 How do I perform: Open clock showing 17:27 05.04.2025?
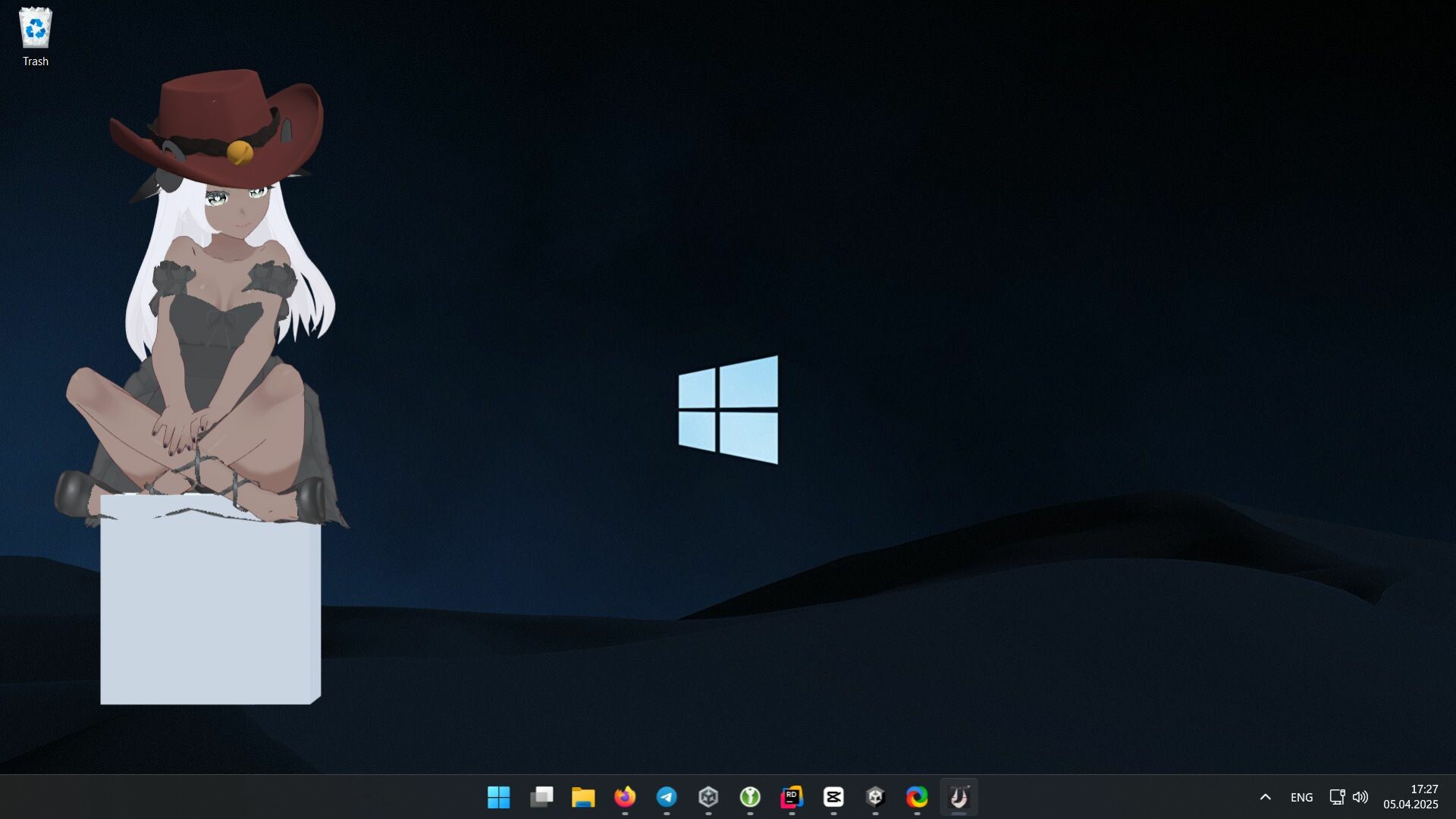[1410, 797]
